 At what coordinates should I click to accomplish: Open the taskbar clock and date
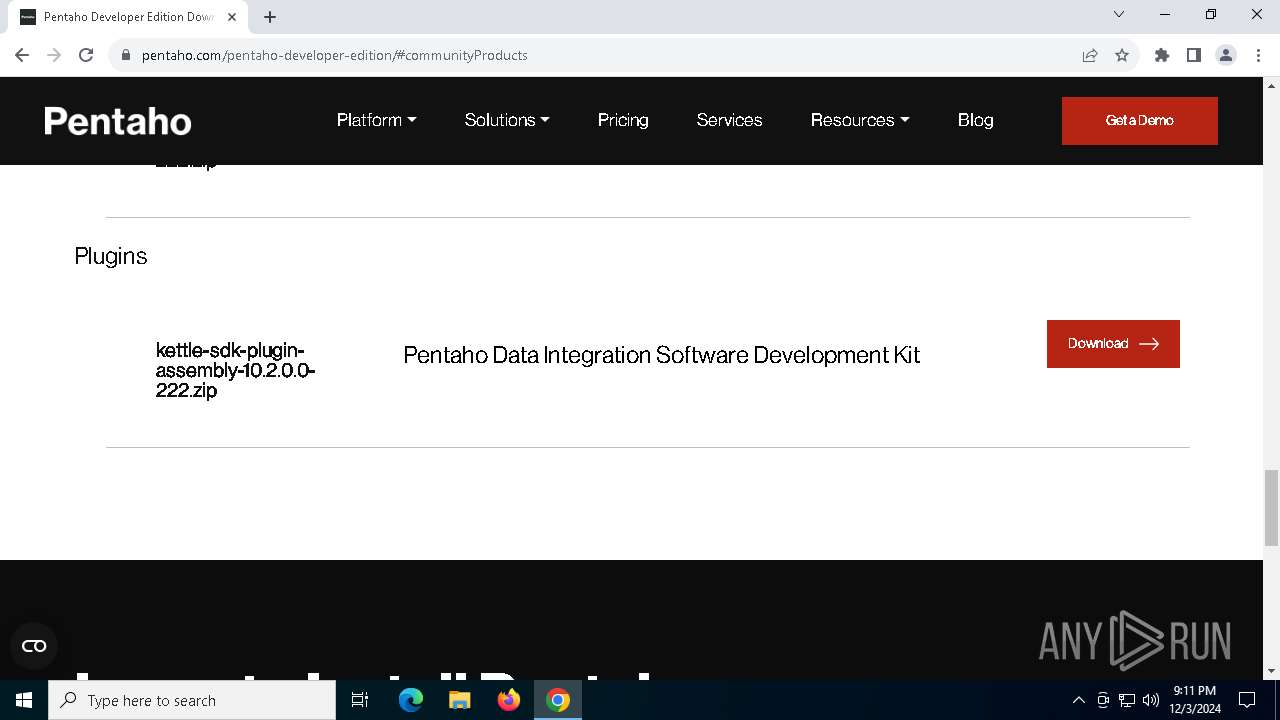coord(1195,700)
